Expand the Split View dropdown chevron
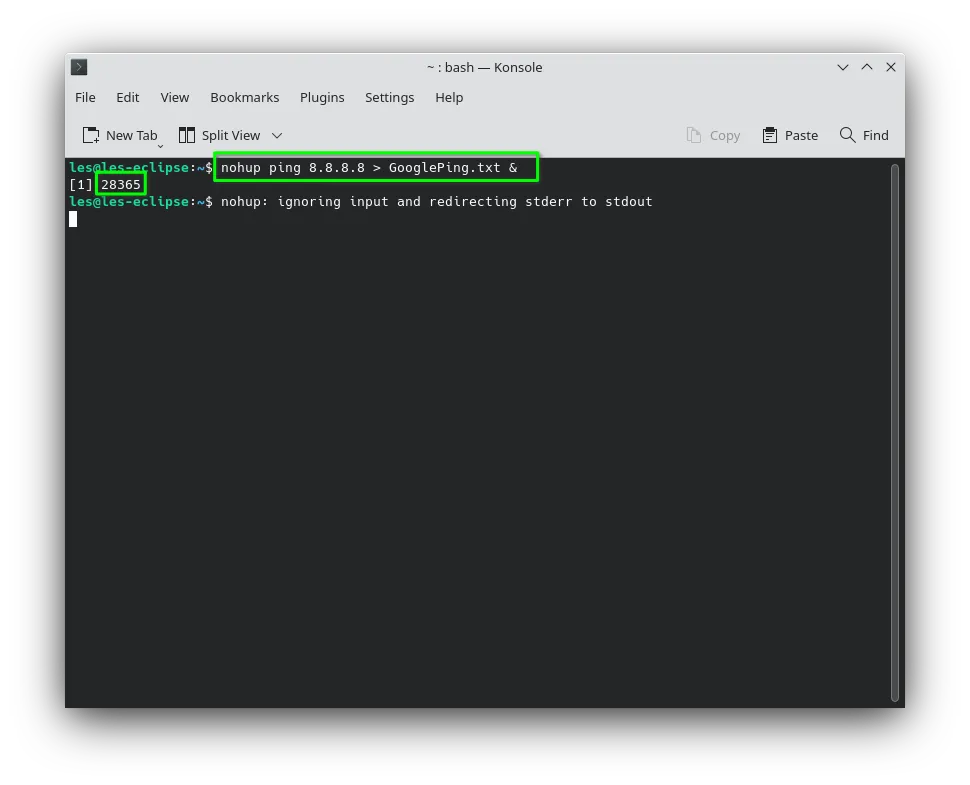This screenshot has width=970, height=785. [277, 135]
